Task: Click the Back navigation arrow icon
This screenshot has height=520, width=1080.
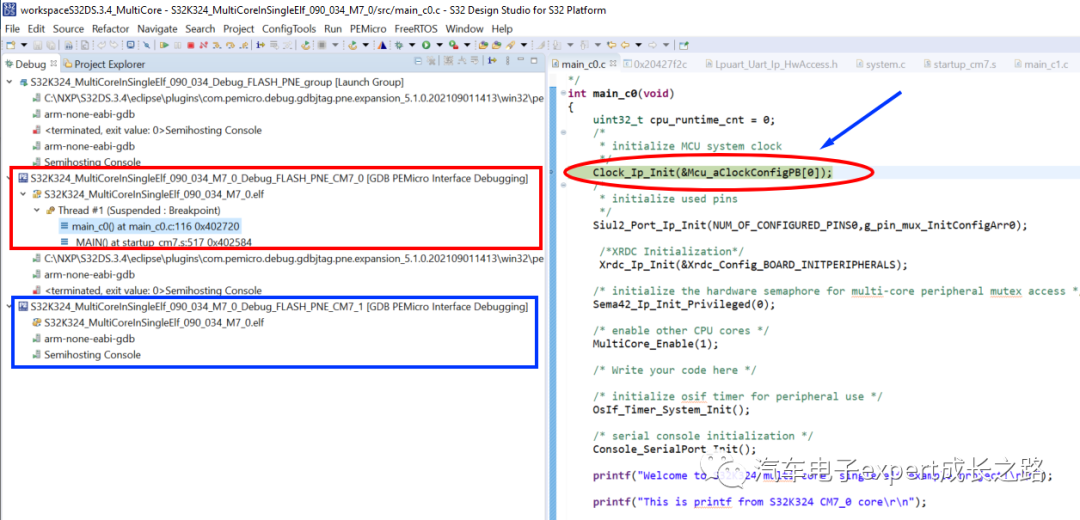Action: [x=625, y=45]
